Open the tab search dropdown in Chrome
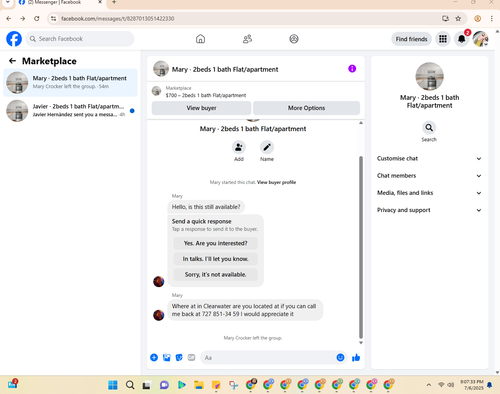500x394 pixels. click(7, 3)
